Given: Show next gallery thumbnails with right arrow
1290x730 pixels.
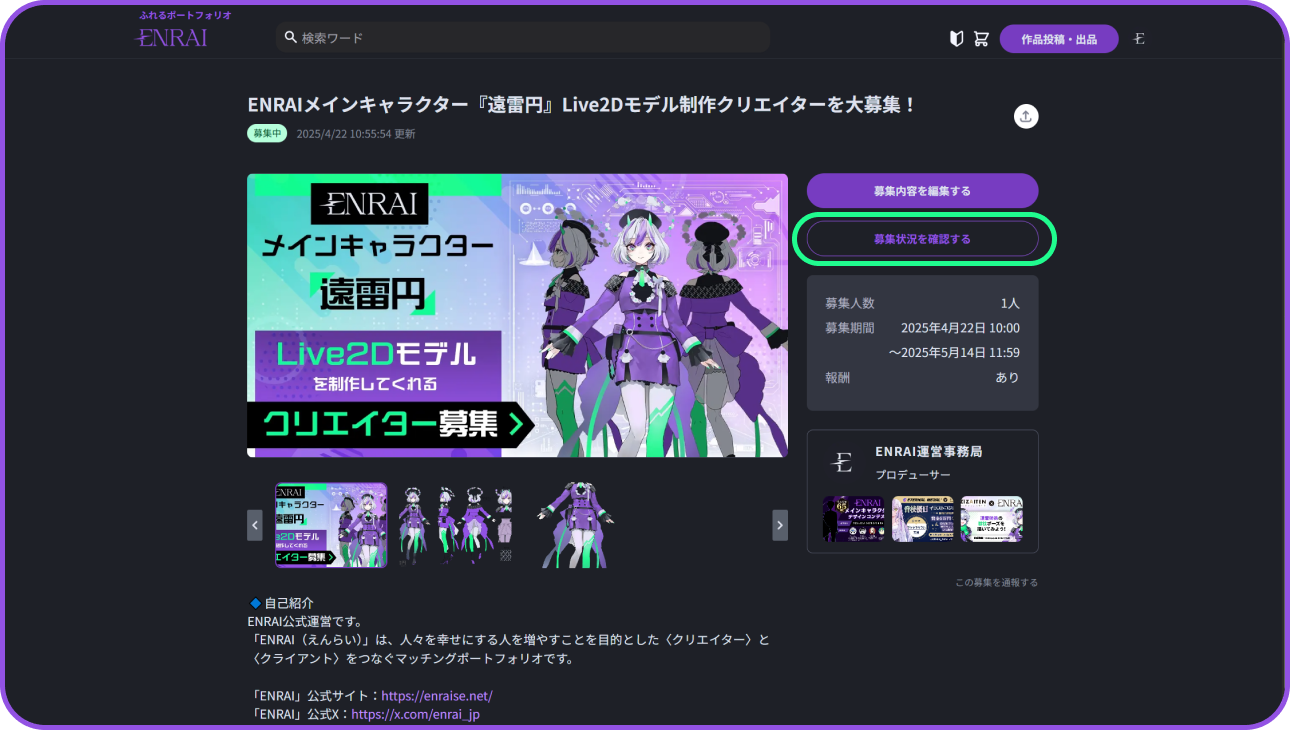Looking at the screenshot, I should click(780, 525).
